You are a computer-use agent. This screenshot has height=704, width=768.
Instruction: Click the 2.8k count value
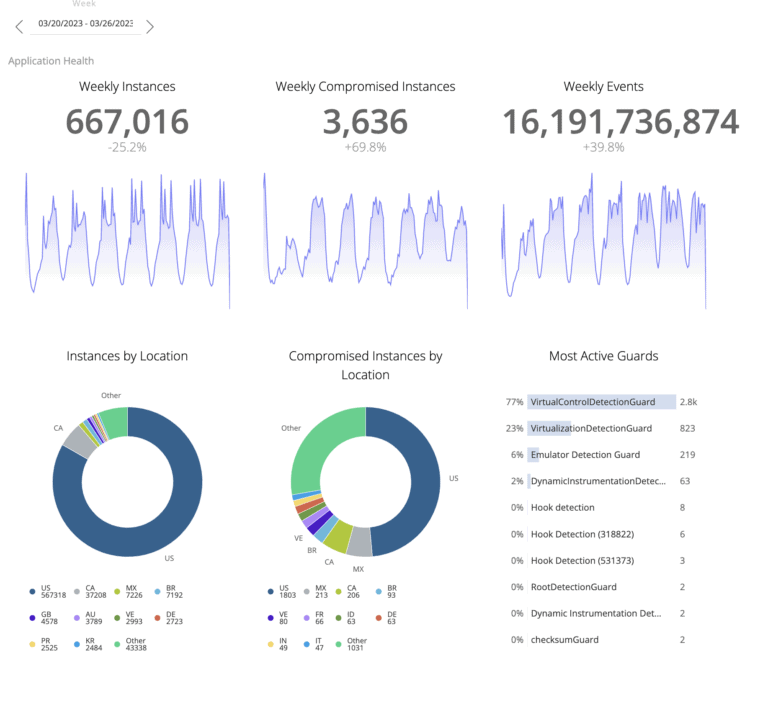coord(688,402)
